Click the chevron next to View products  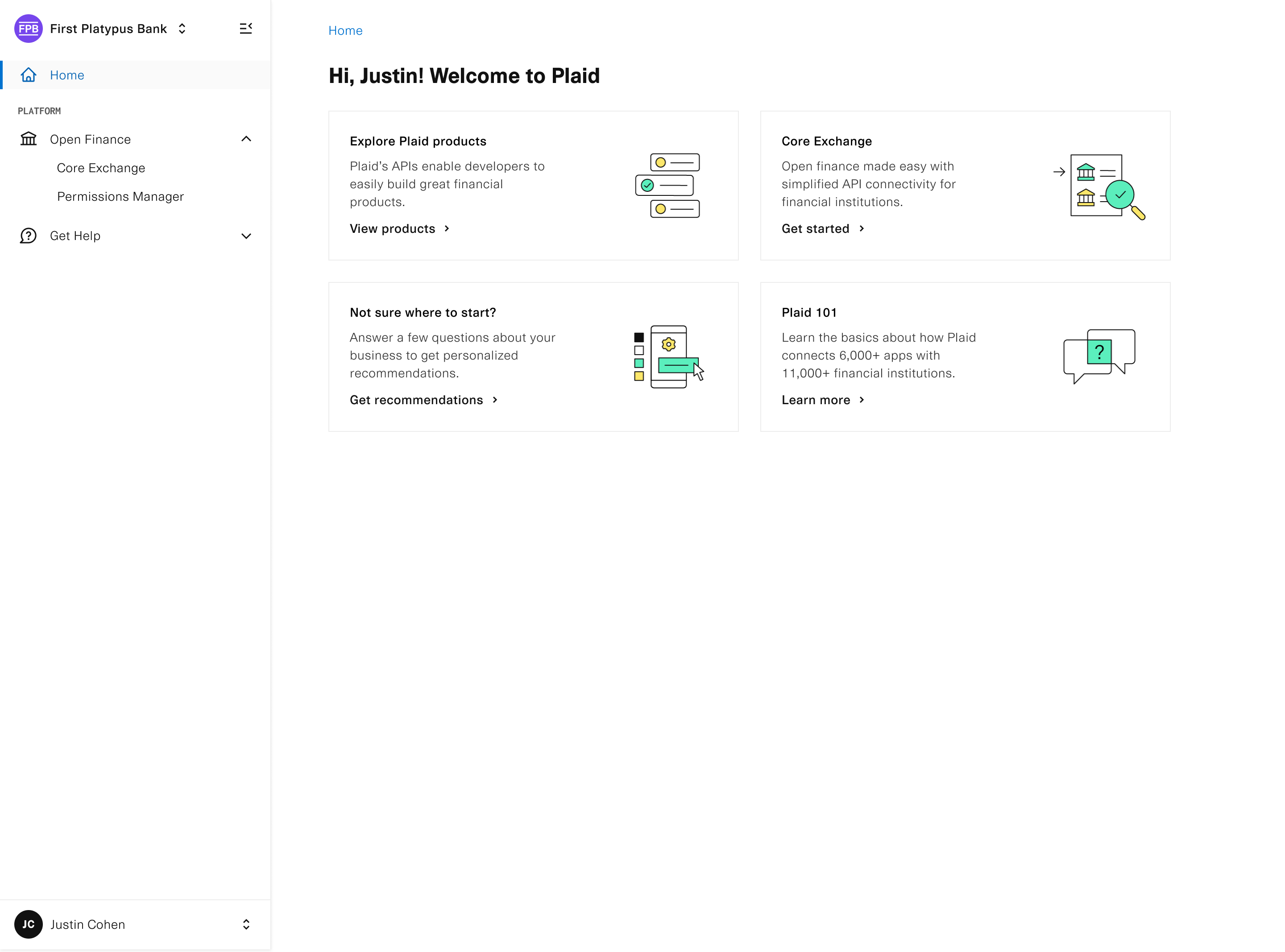pos(447,229)
